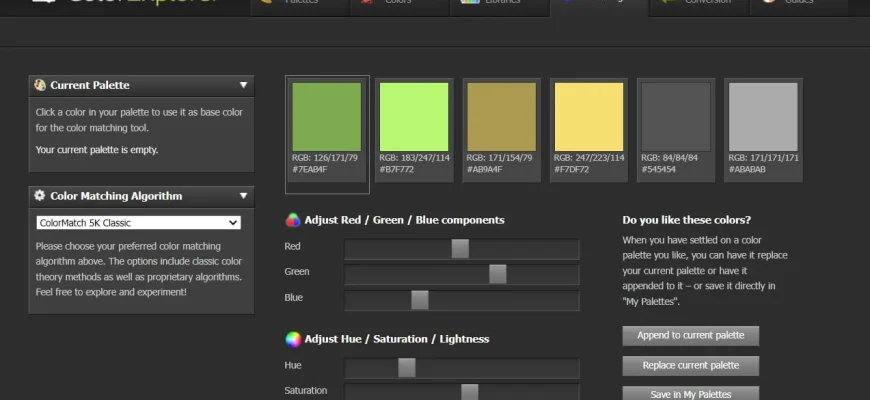Viewport: 870px width, 400px height.
Task: Click the Hue slider handle
Action: coord(407,367)
